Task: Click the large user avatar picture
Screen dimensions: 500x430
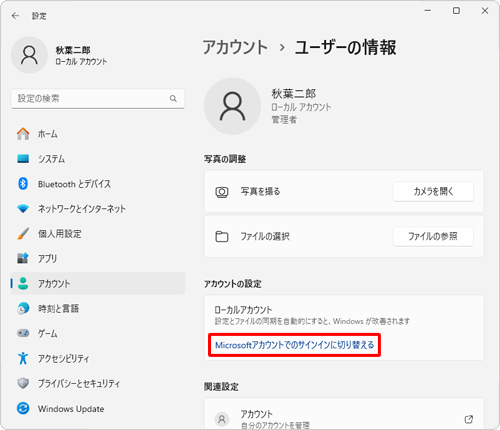Action: (x=232, y=106)
